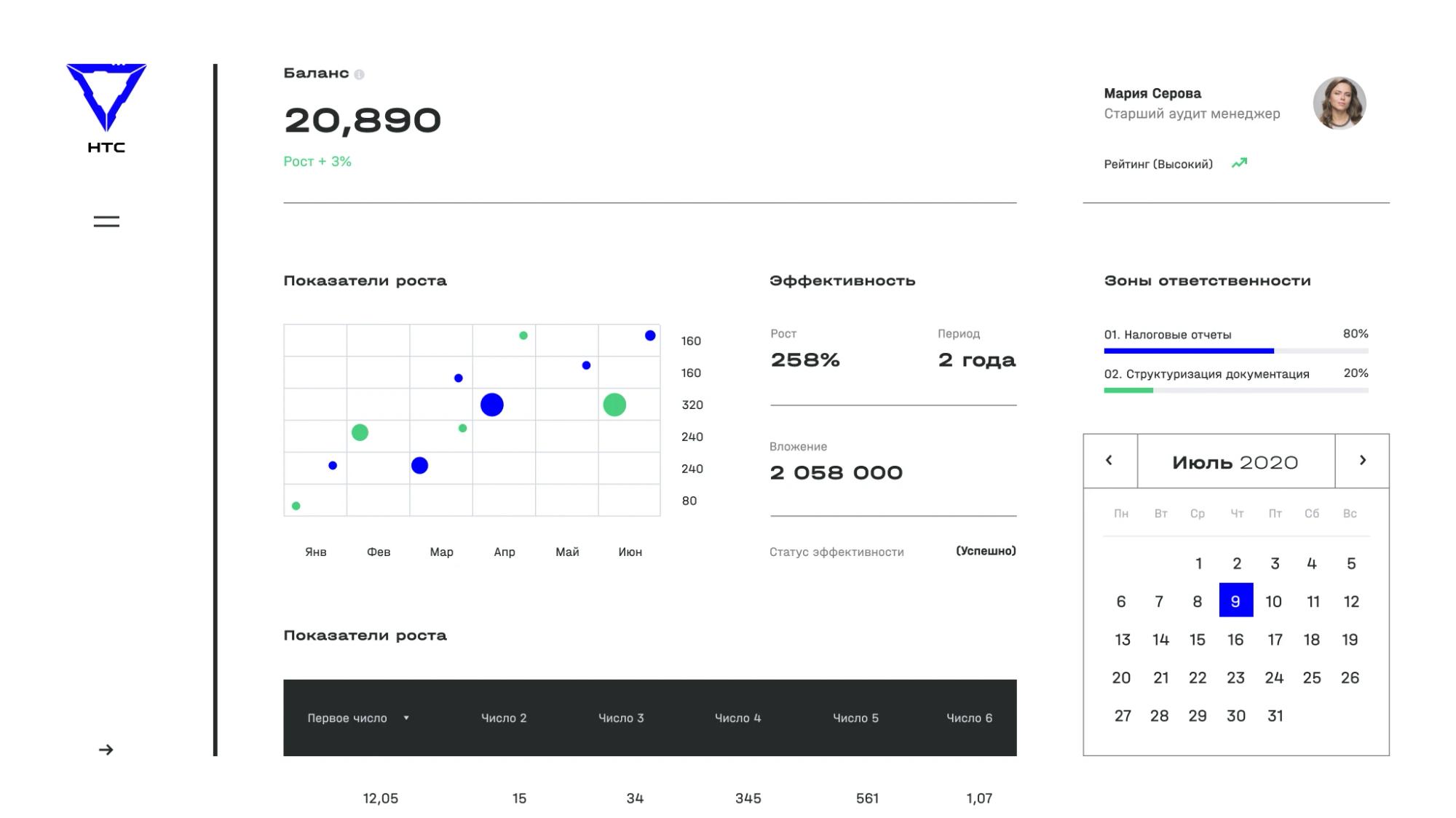Image resolution: width=1456 pixels, height=818 pixels.
Task: Click the HTC triangle logo
Action: click(x=106, y=98)
